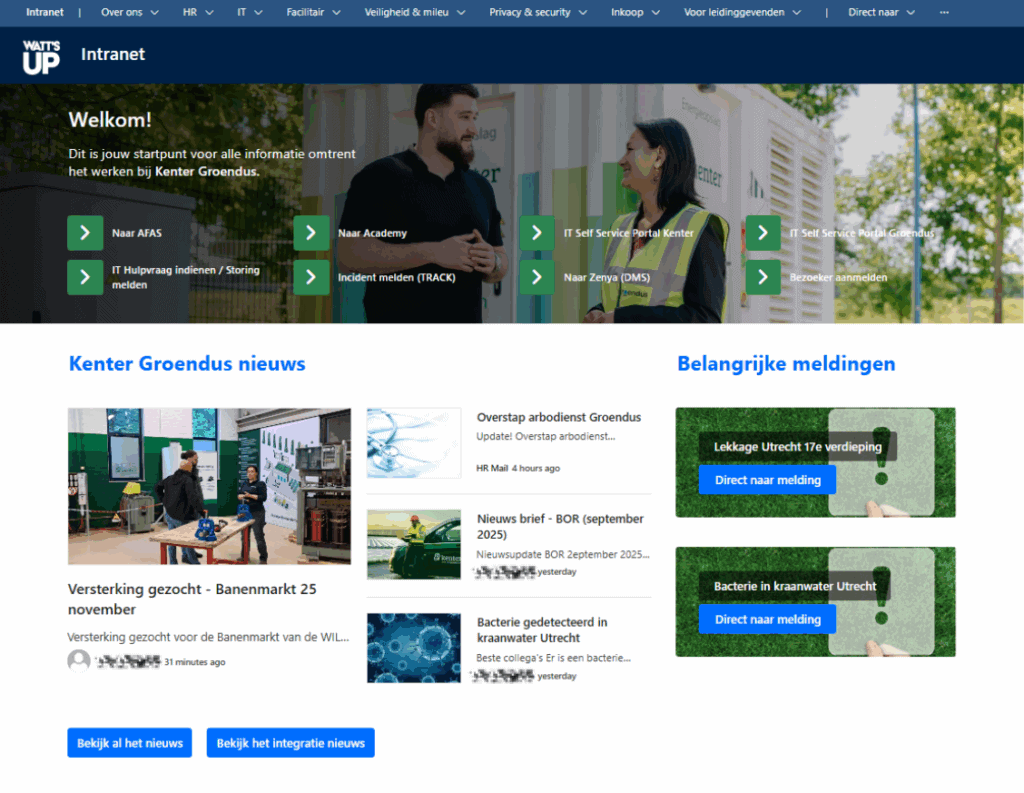Expand the HR dropdown

pos(198,12)
